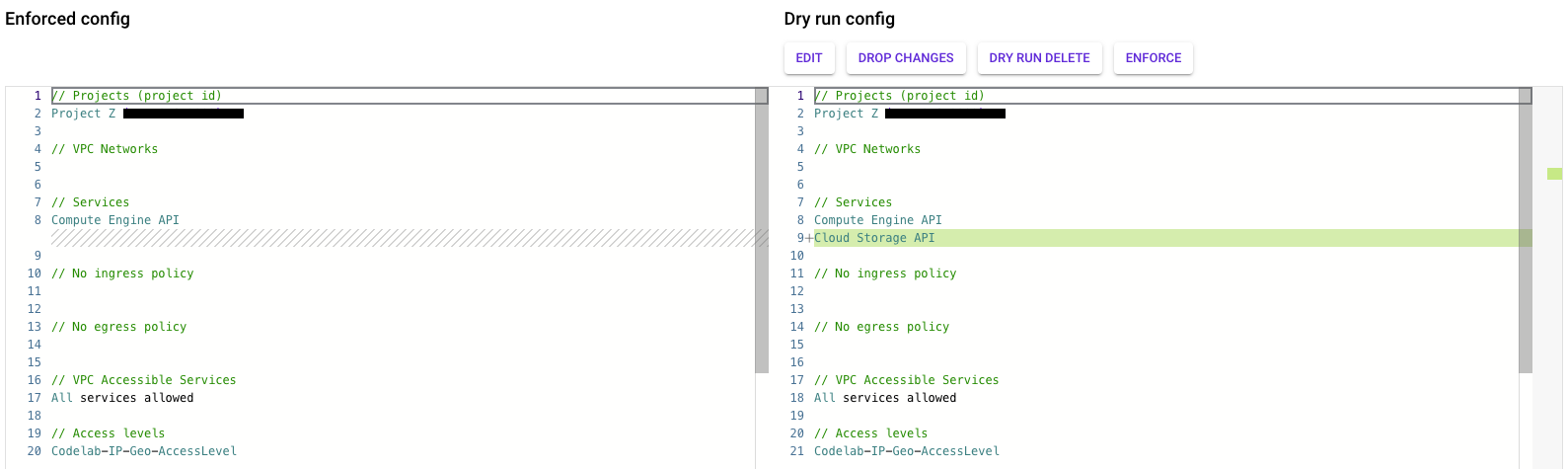Click 'All services allowed' in Enforced config
The width and height of the screenshot is (1568, 469).
point(122,398)
